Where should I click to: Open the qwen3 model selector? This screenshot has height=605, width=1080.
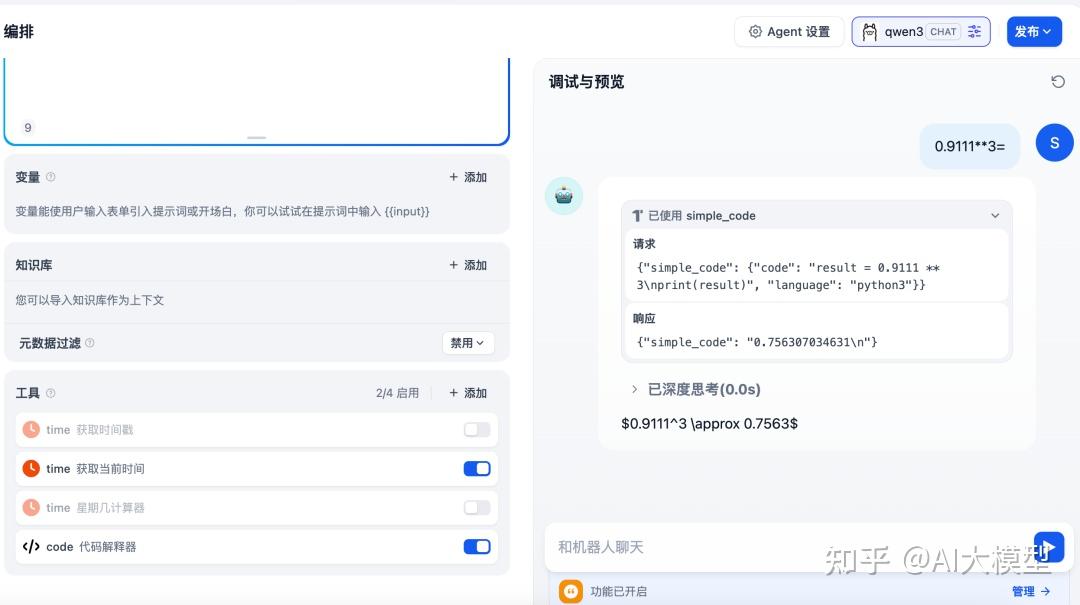[x=905, y=31]
